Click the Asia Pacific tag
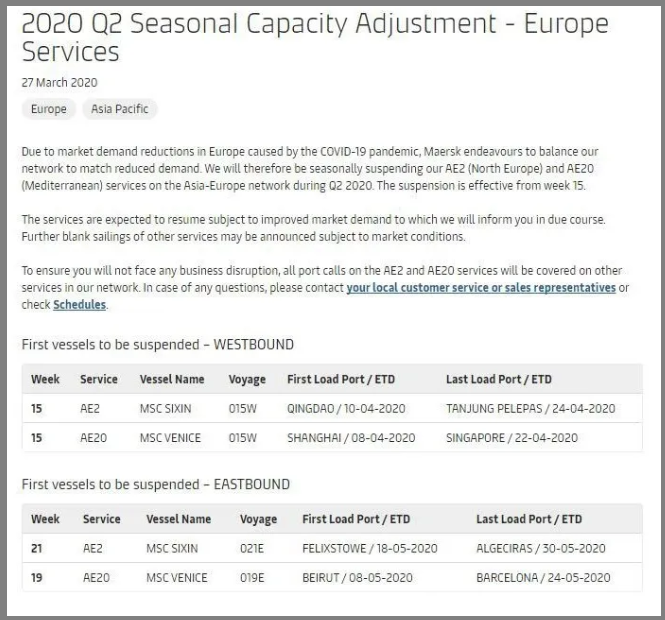Image resolution: width=665 pixels, height=620 pixels. coord(116,109)
